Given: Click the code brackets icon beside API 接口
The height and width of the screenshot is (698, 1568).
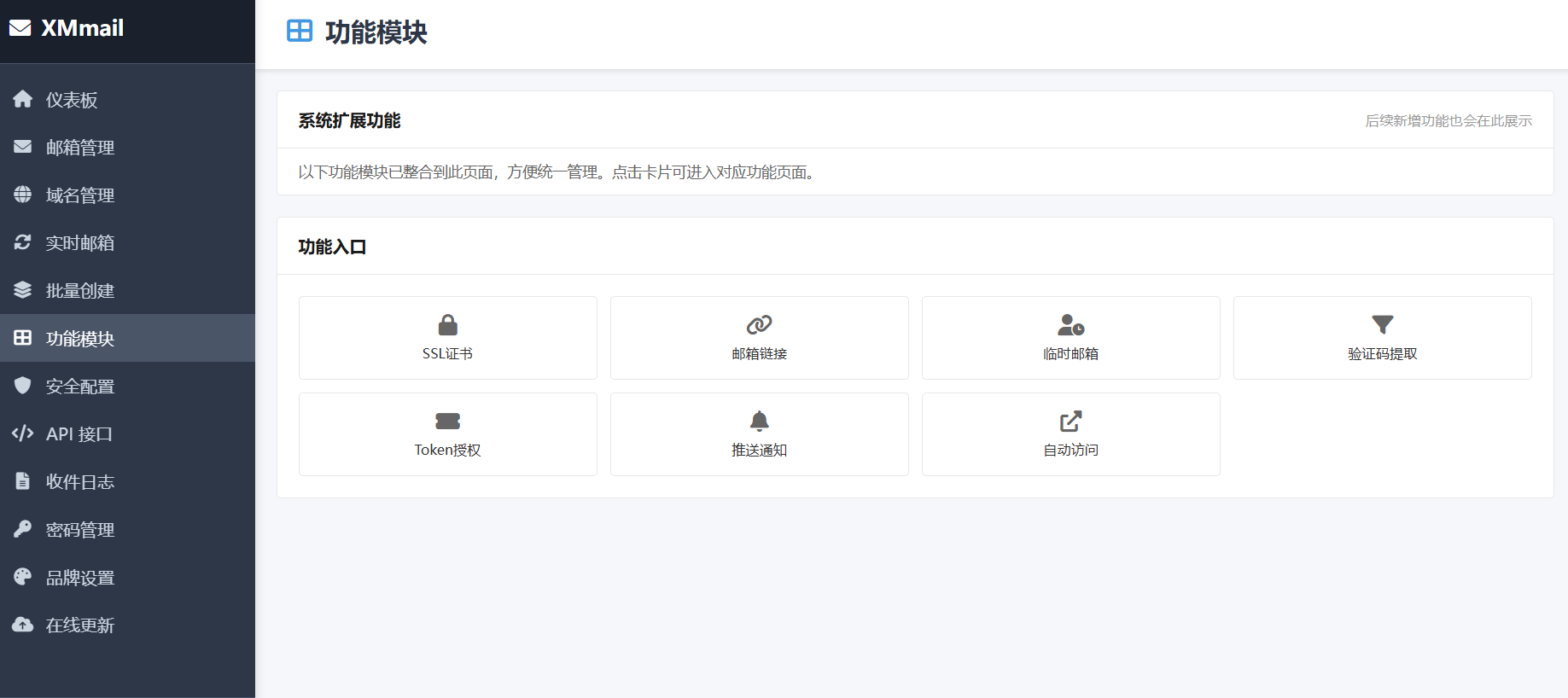Looking at the screenshot, I should (x=23, y=433).
